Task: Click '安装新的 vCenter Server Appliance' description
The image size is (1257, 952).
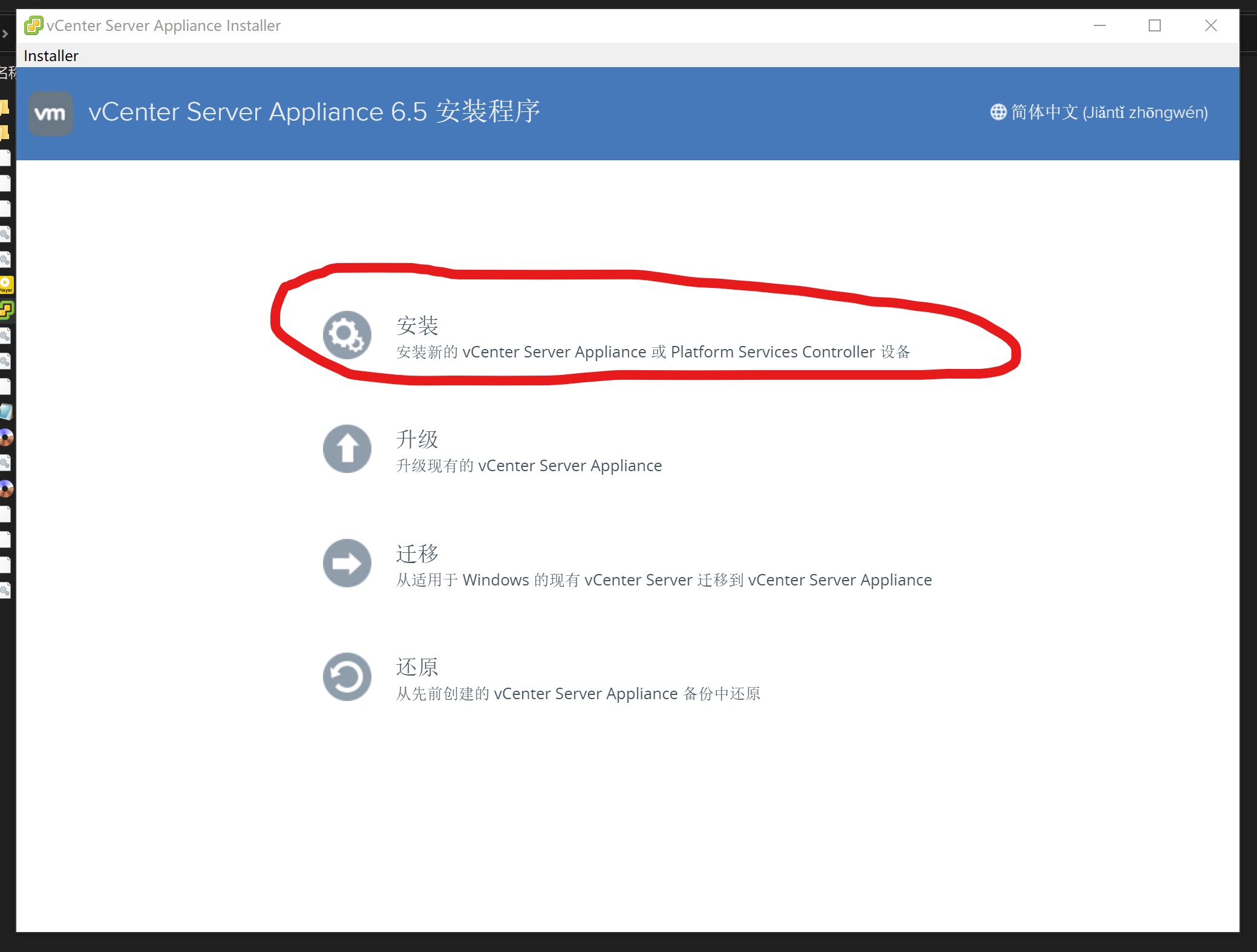Action: pyautogui.click(x=653, y=352)
